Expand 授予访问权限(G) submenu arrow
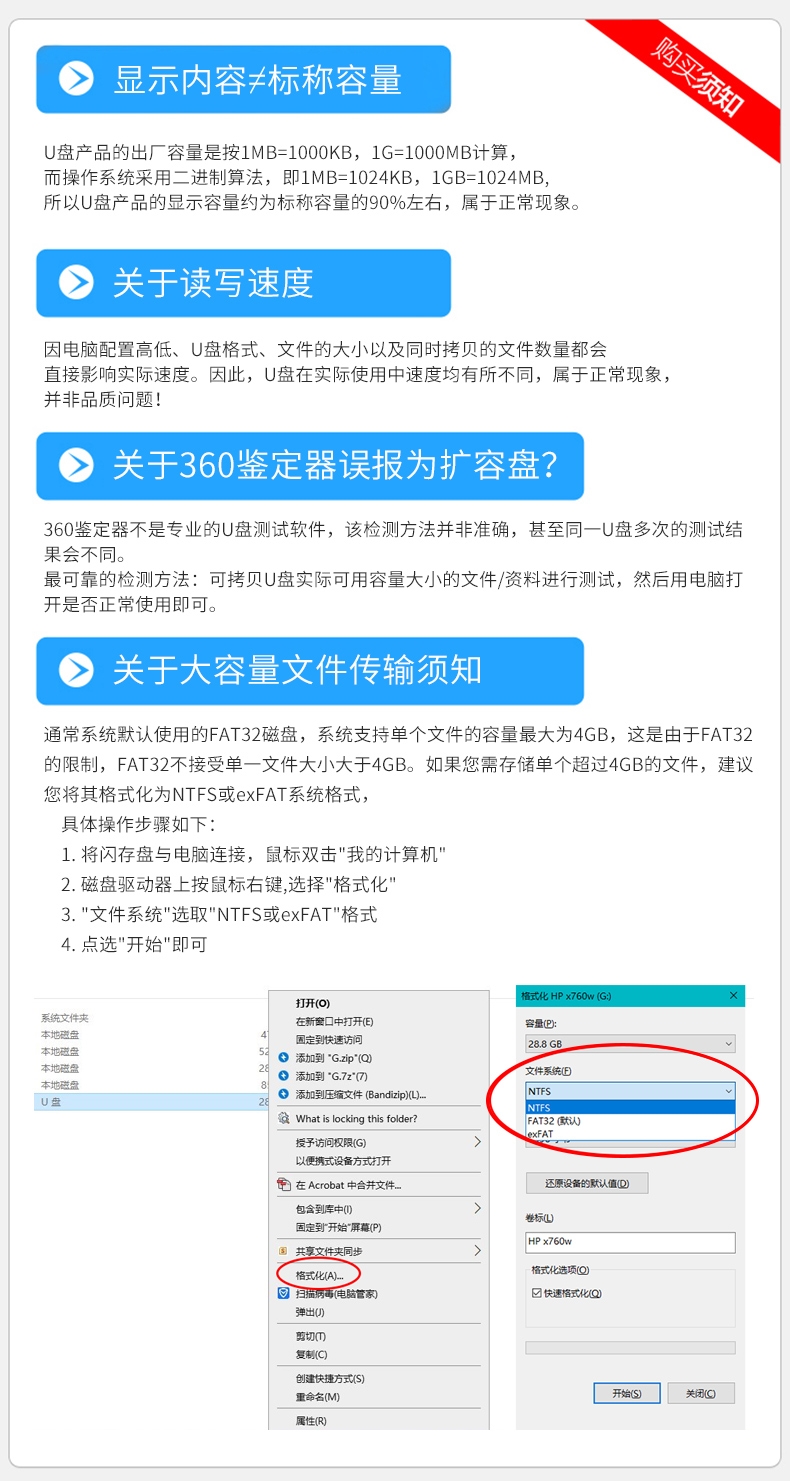790x1481 pixels. click(x=477, y=1142)
